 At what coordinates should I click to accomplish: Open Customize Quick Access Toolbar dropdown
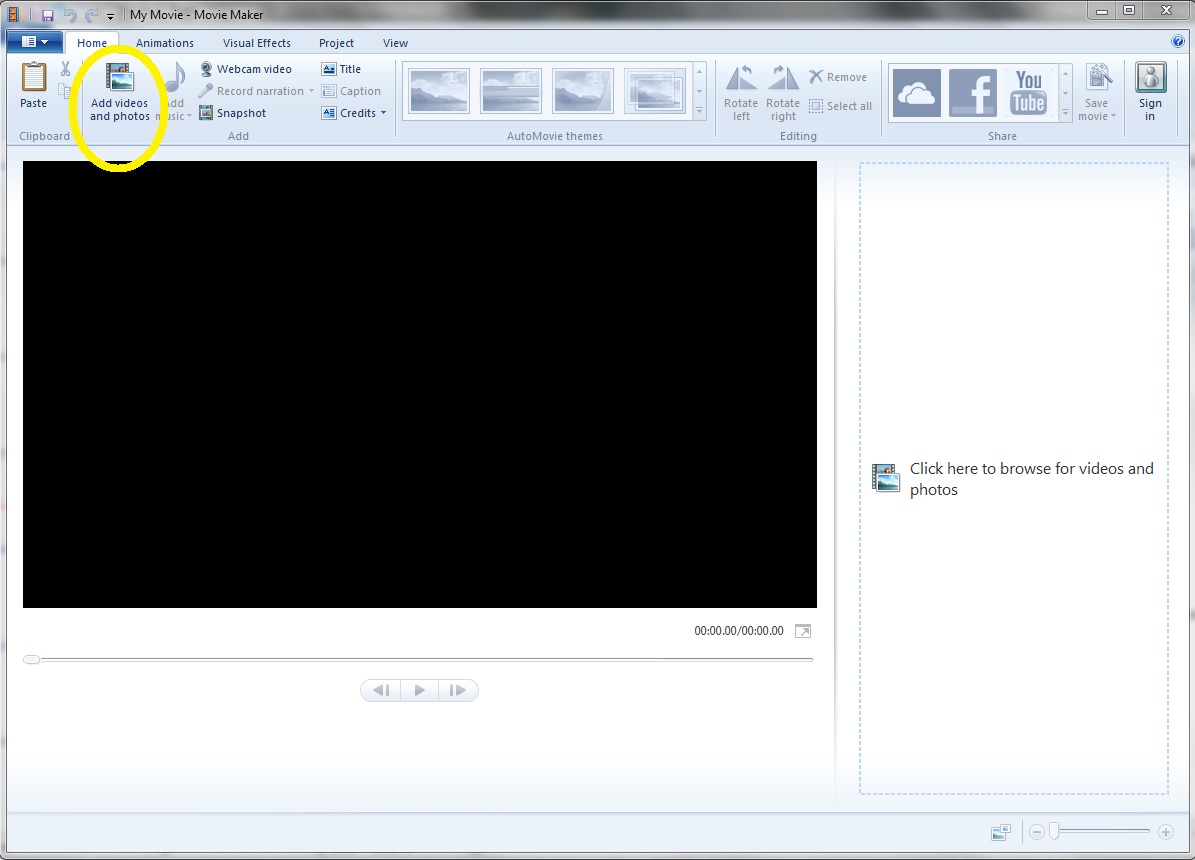(x=111, y=16)
